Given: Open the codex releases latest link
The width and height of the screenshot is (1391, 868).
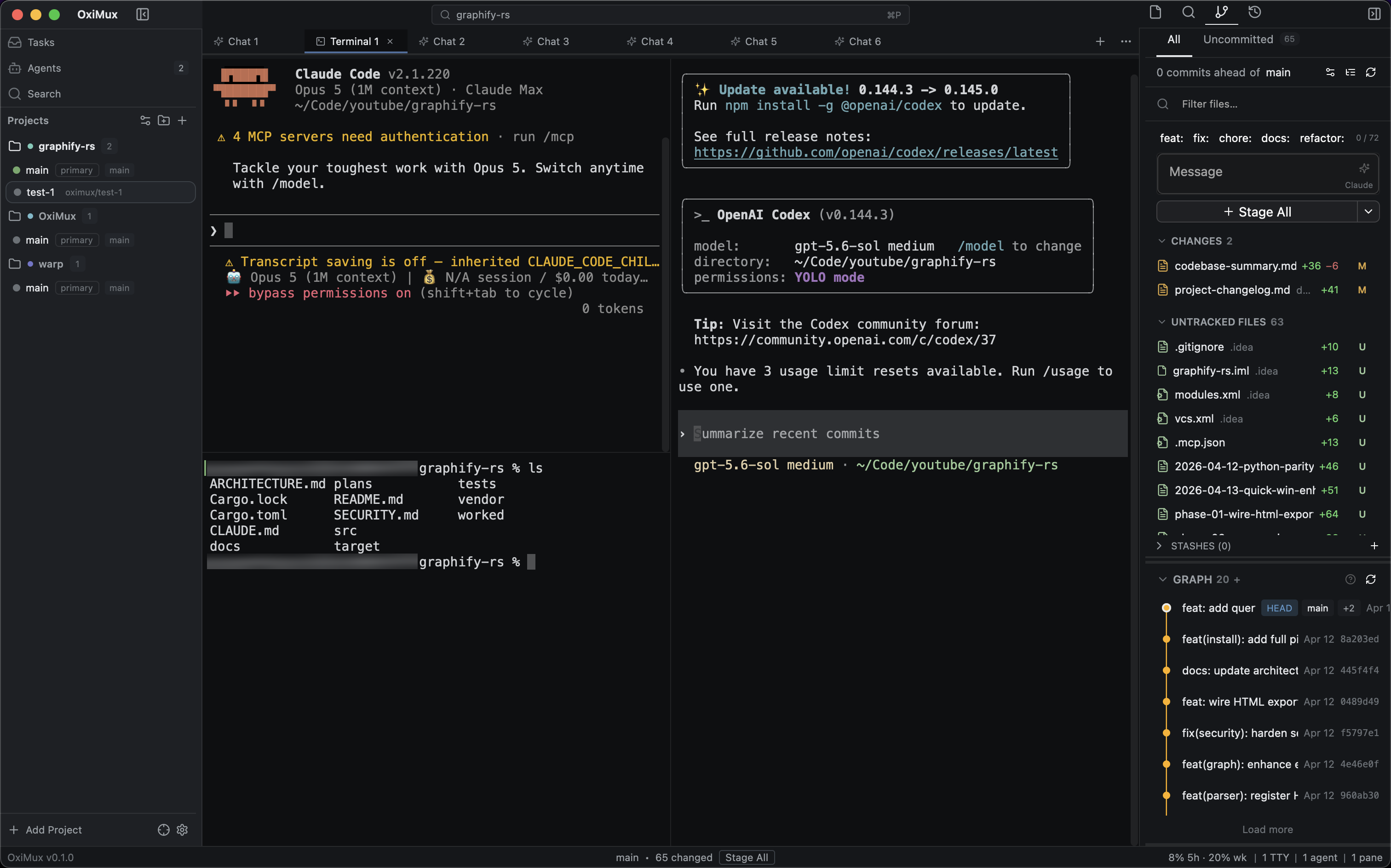Looking at the screenshot, I should pos(875,152).
